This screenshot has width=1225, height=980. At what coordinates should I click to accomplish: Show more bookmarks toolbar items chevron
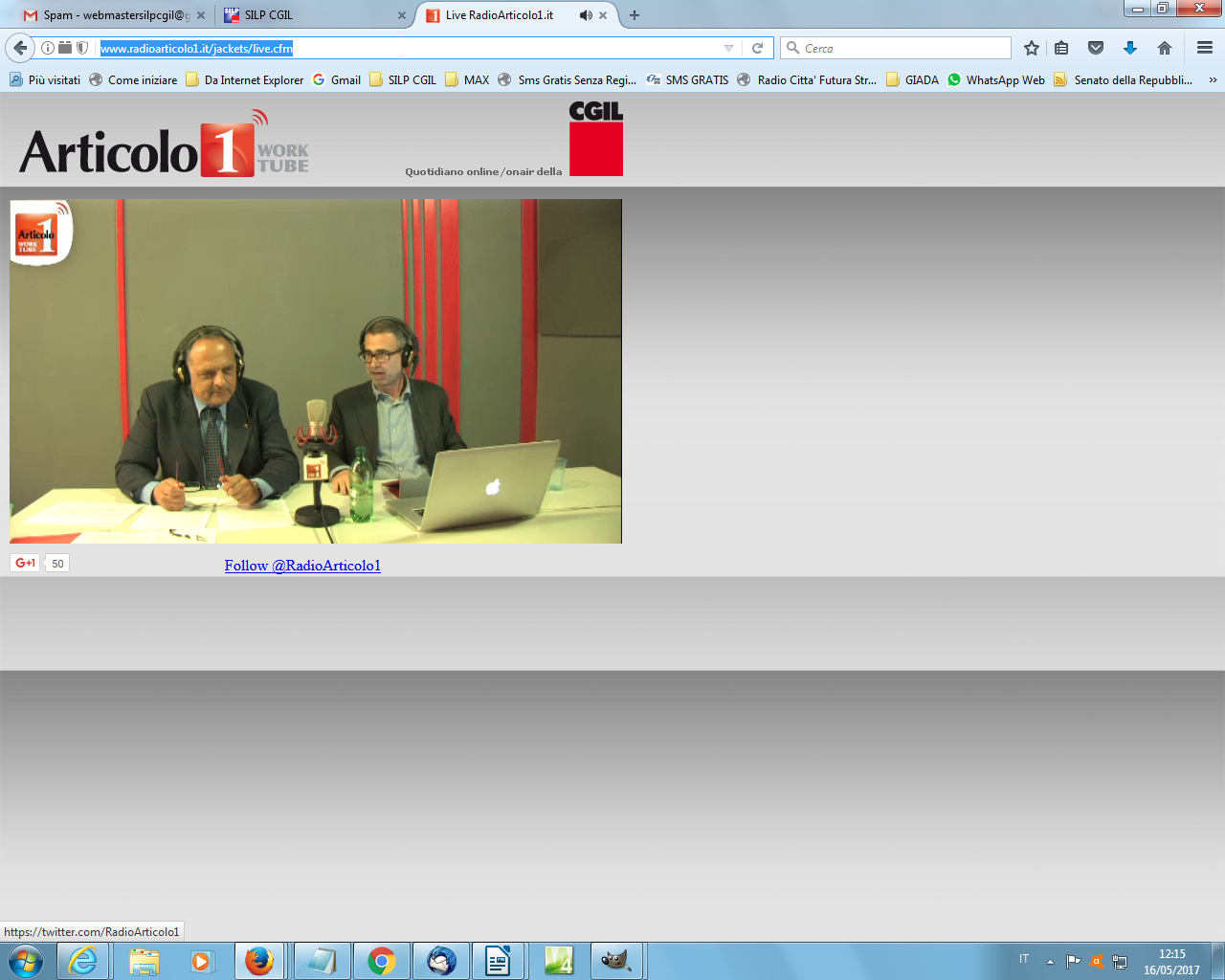tap(1213, 80)
